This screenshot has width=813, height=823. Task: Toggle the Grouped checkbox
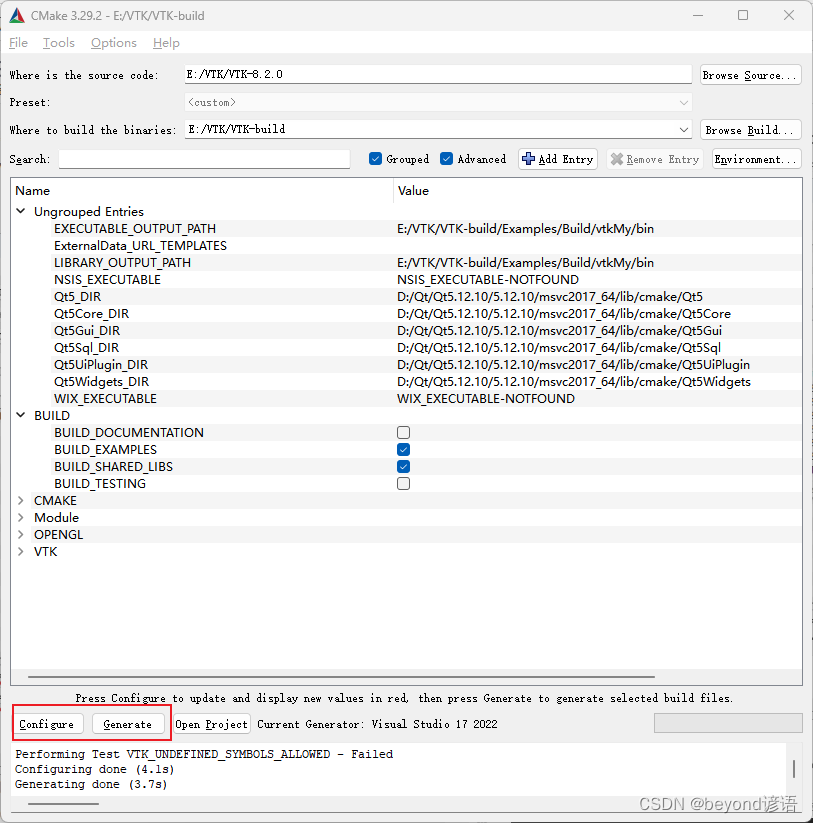[x=375, y=159]
